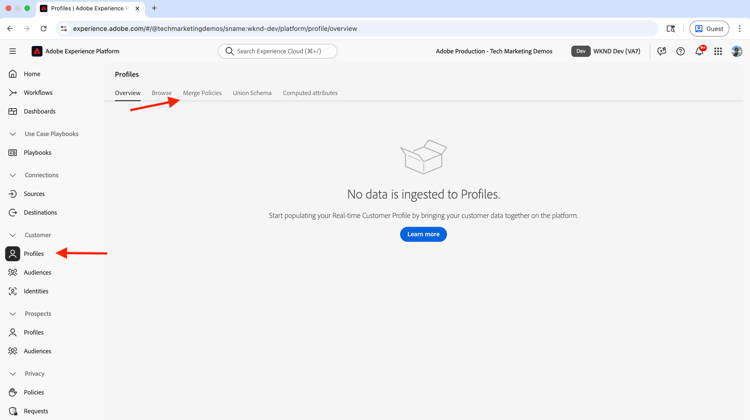Screen dimensions: 750x420
Task: Click the Destinations icon in sidebar
Action: 13,212
